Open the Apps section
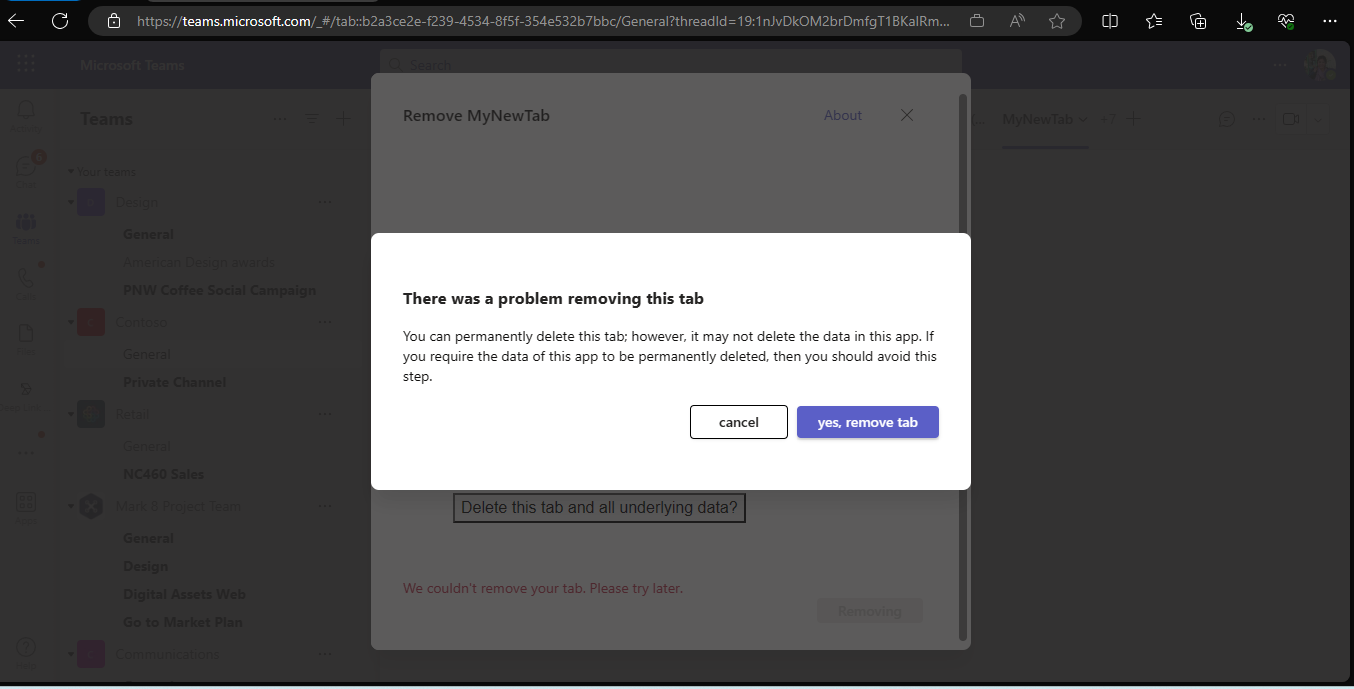The height and width of the screenshot is (689, 1354). pos(25,502)
